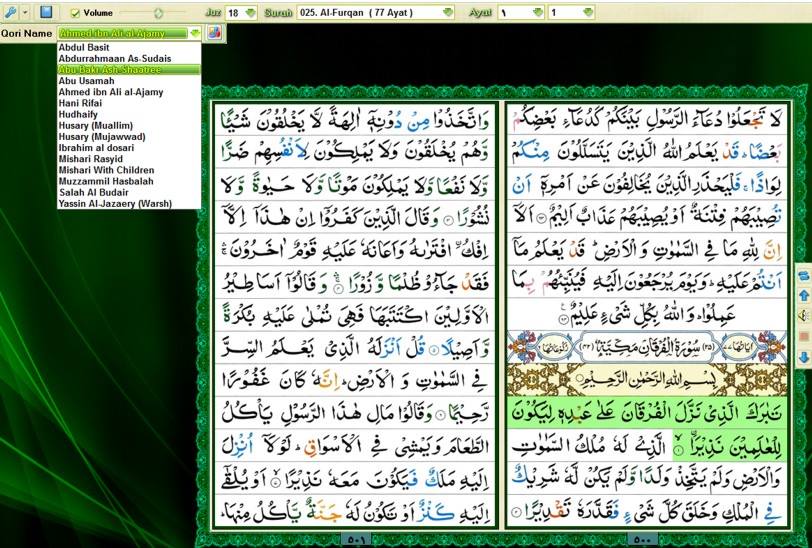Screen dimensions: 812x548
Task: Click the Surah Al-Furqan title banner
Action: [x=647, y=346]
